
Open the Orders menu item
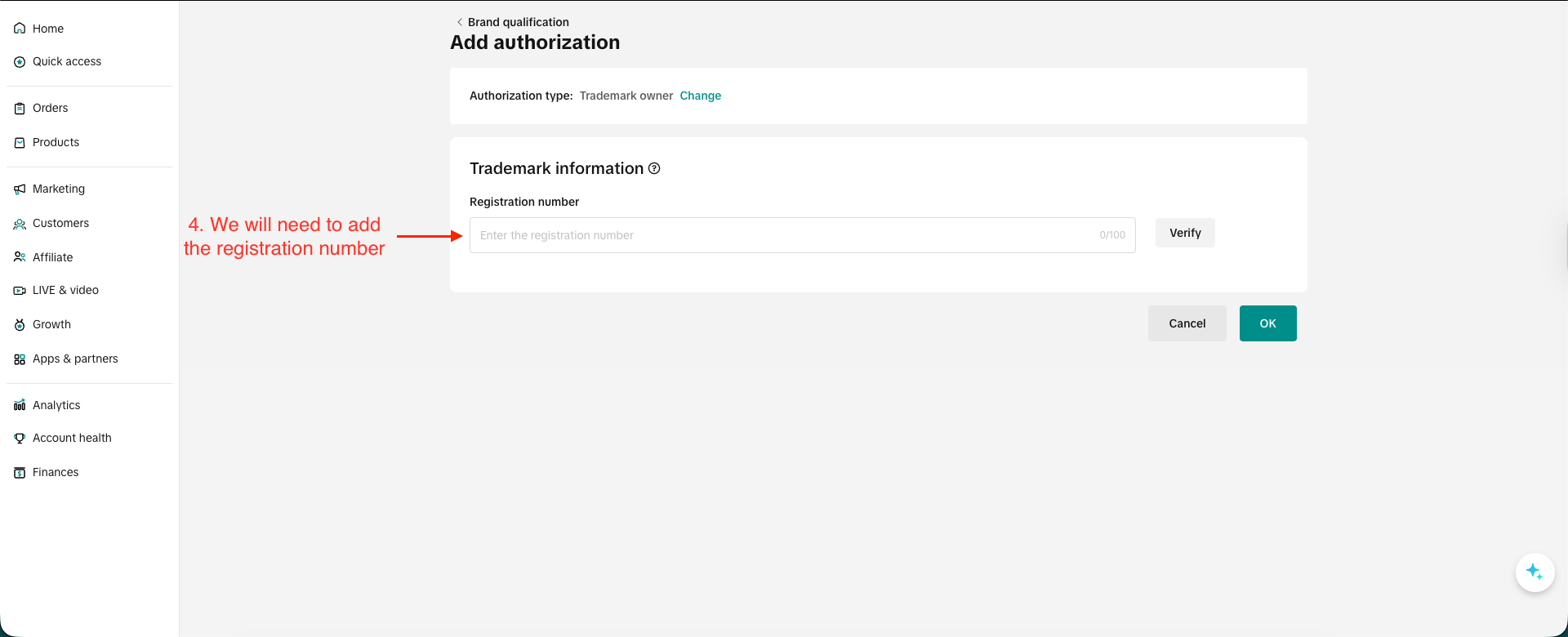pyautogui.click(x=50, y=108)
